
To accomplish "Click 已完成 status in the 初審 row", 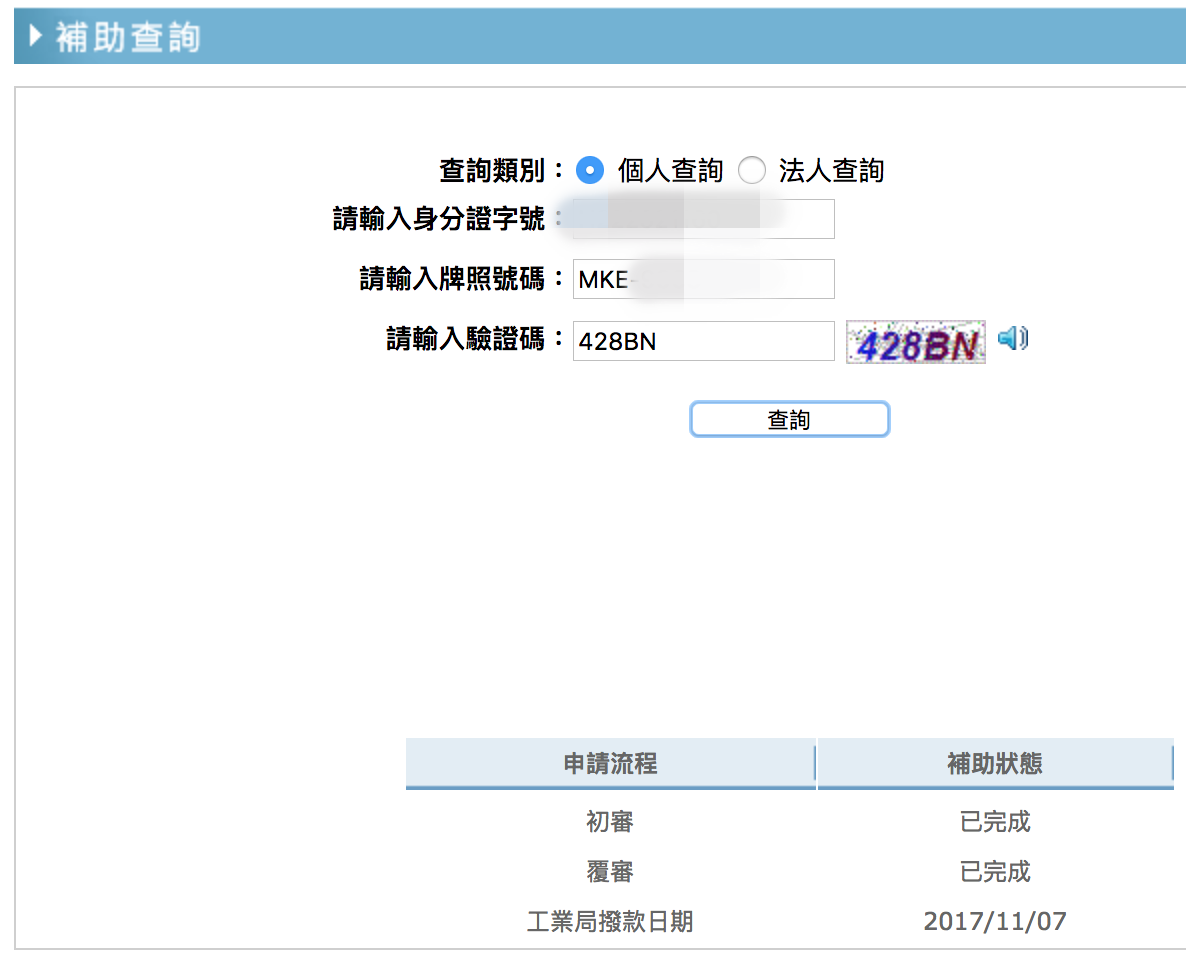I will 994,822.
